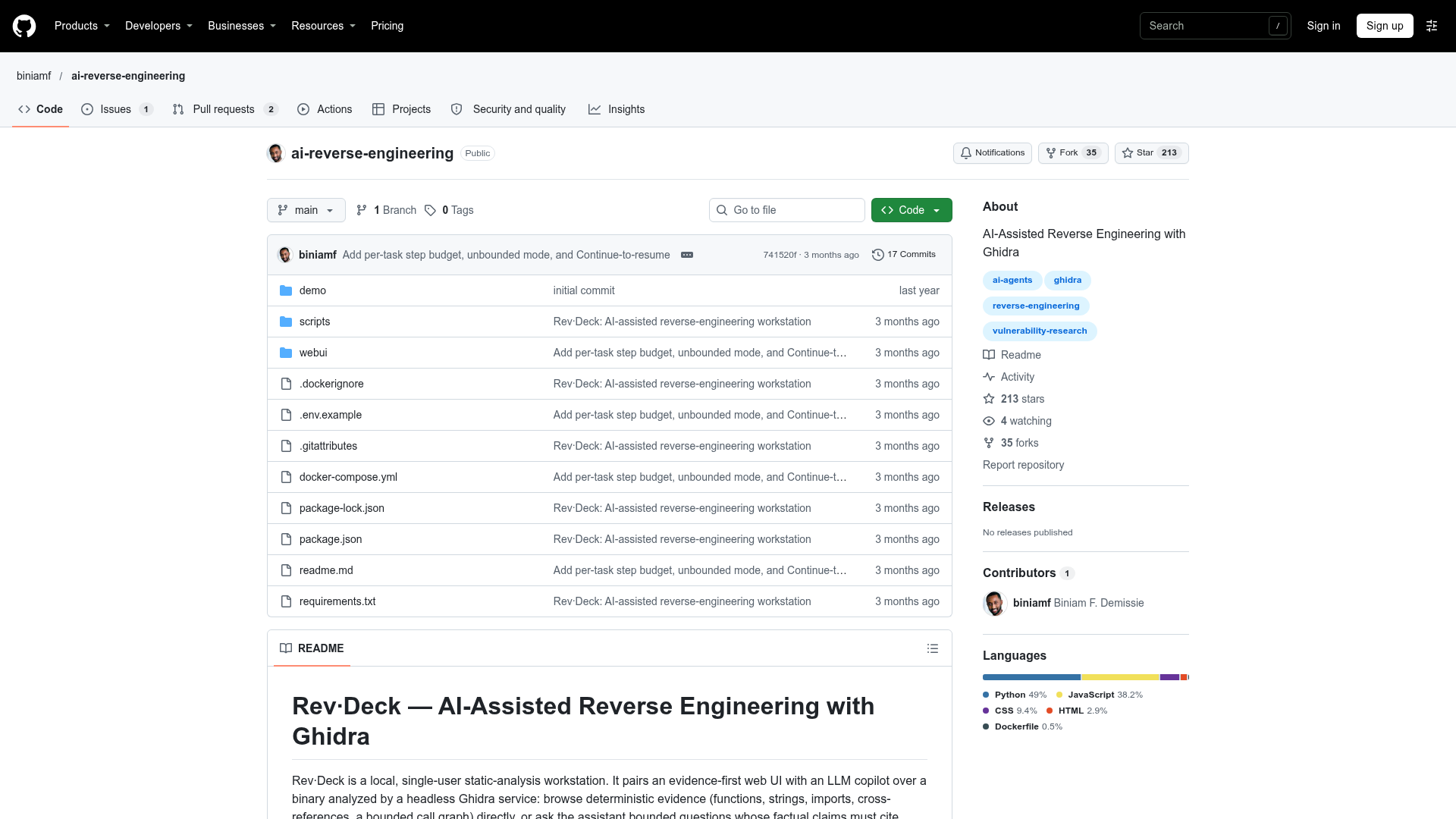This screenshot has width=1456, height=819.
Task: Click the file icon beside requirements.txt
Action: (x=286, y=601)
